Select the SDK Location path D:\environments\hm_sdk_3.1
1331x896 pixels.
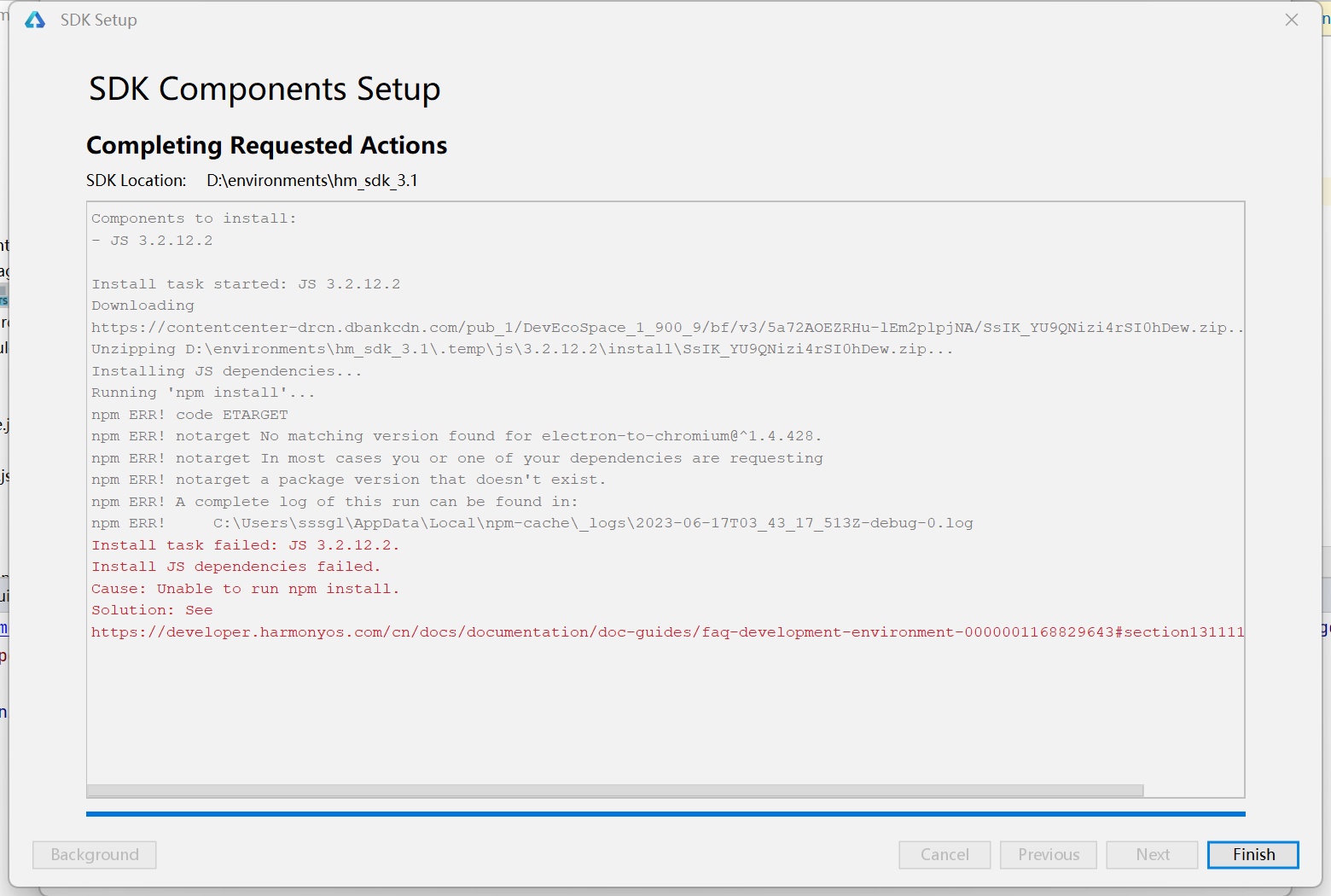pyautogui.click(x=312, y=180)
